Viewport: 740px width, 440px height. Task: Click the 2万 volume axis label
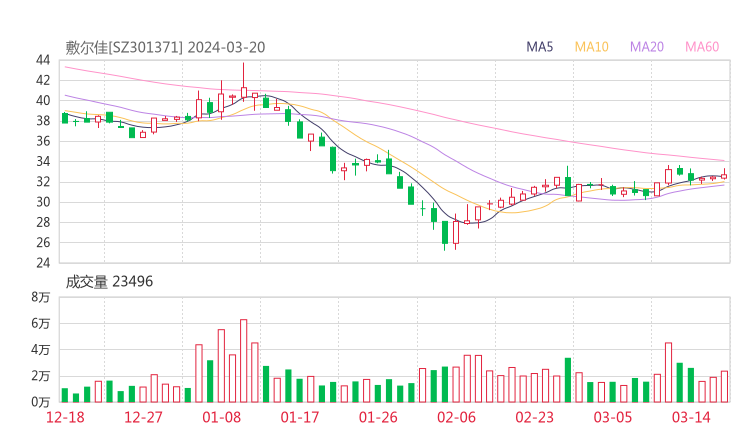pos(41,376)
